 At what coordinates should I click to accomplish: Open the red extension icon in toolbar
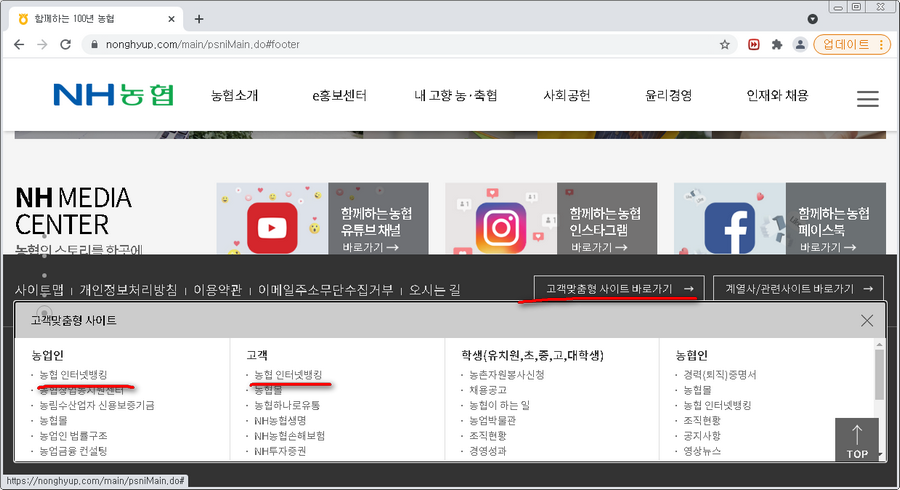(754, 45)
